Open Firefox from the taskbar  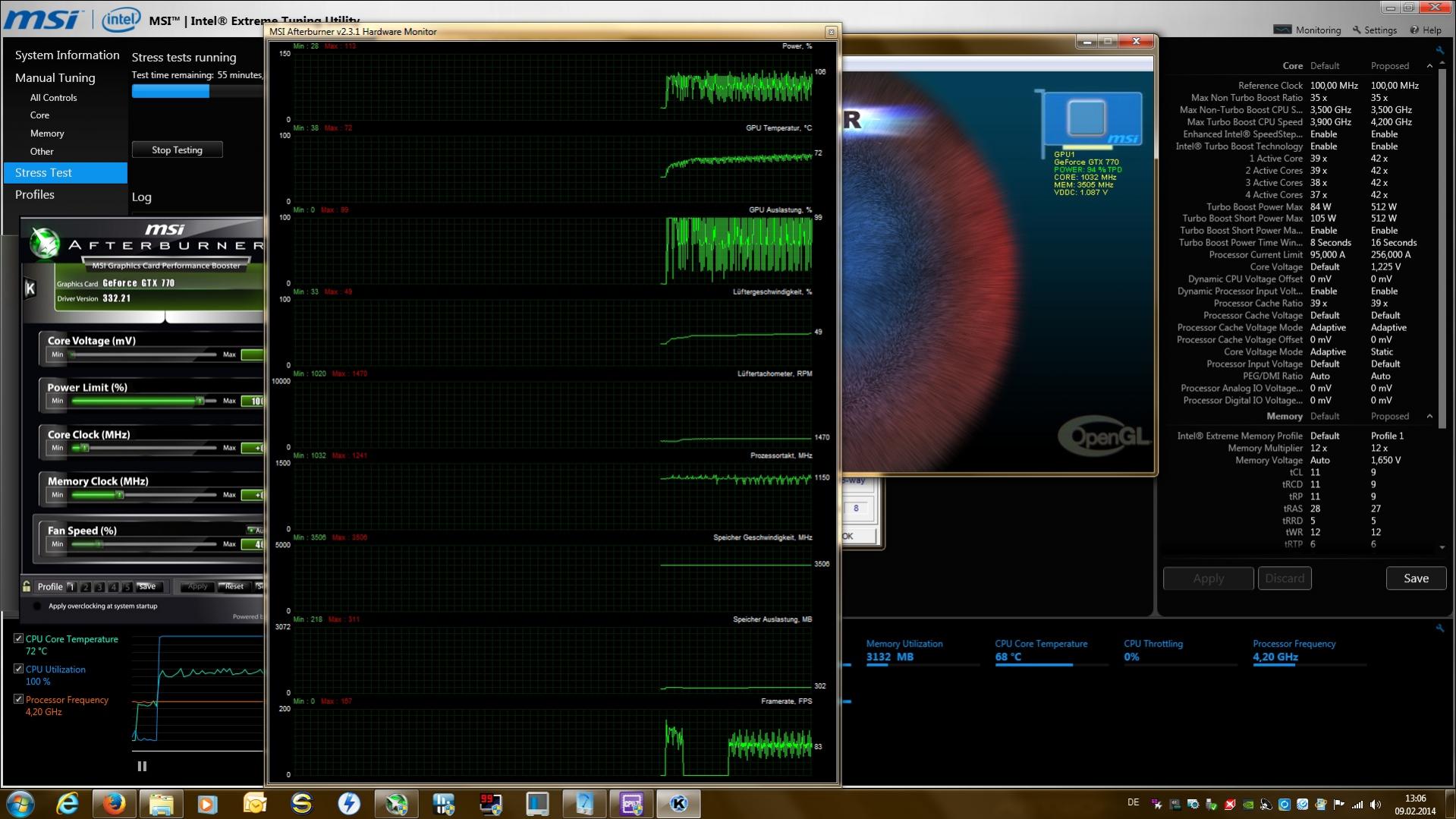pos(114,803)
